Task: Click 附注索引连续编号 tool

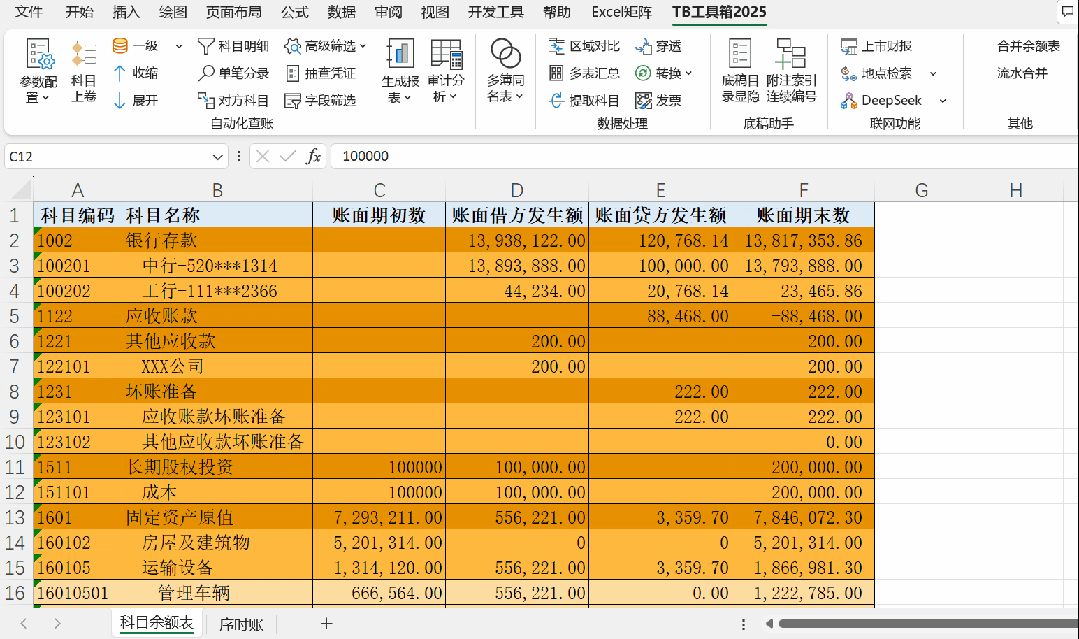Action: pyautogui.click(x=791, y=71)
